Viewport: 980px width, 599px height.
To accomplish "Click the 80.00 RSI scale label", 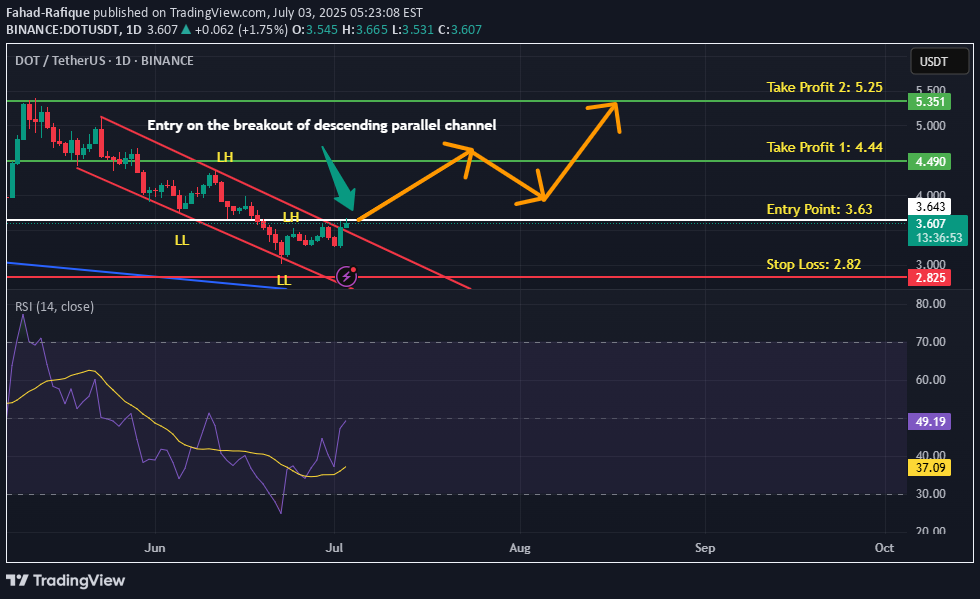I will [x=931, y=303].
